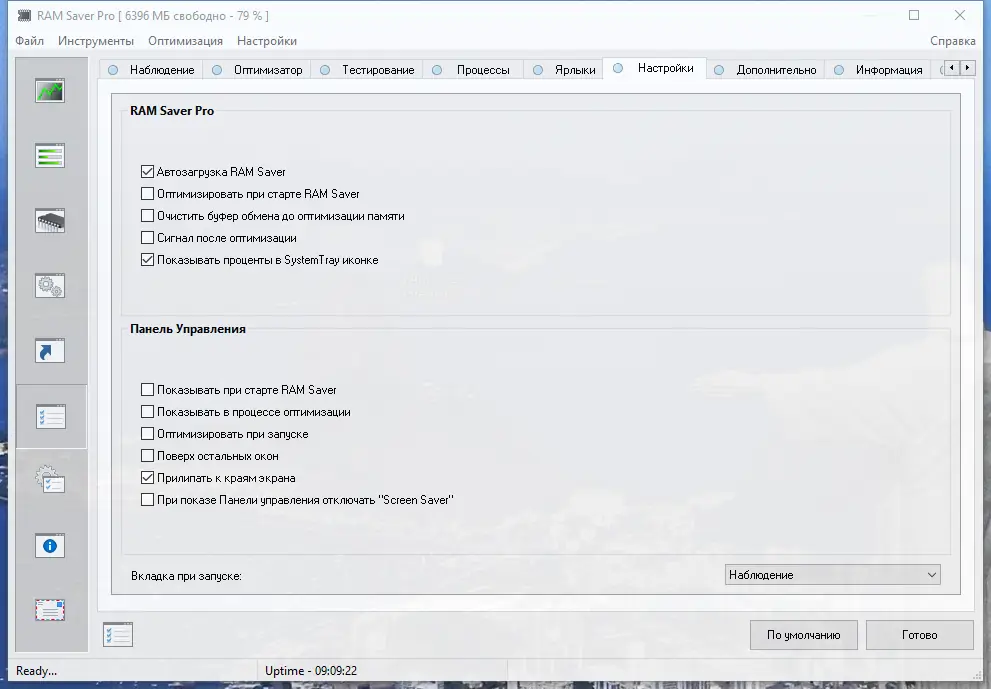Uncheck Прилипать к краям экрана
991x689 pixels.
147,478
